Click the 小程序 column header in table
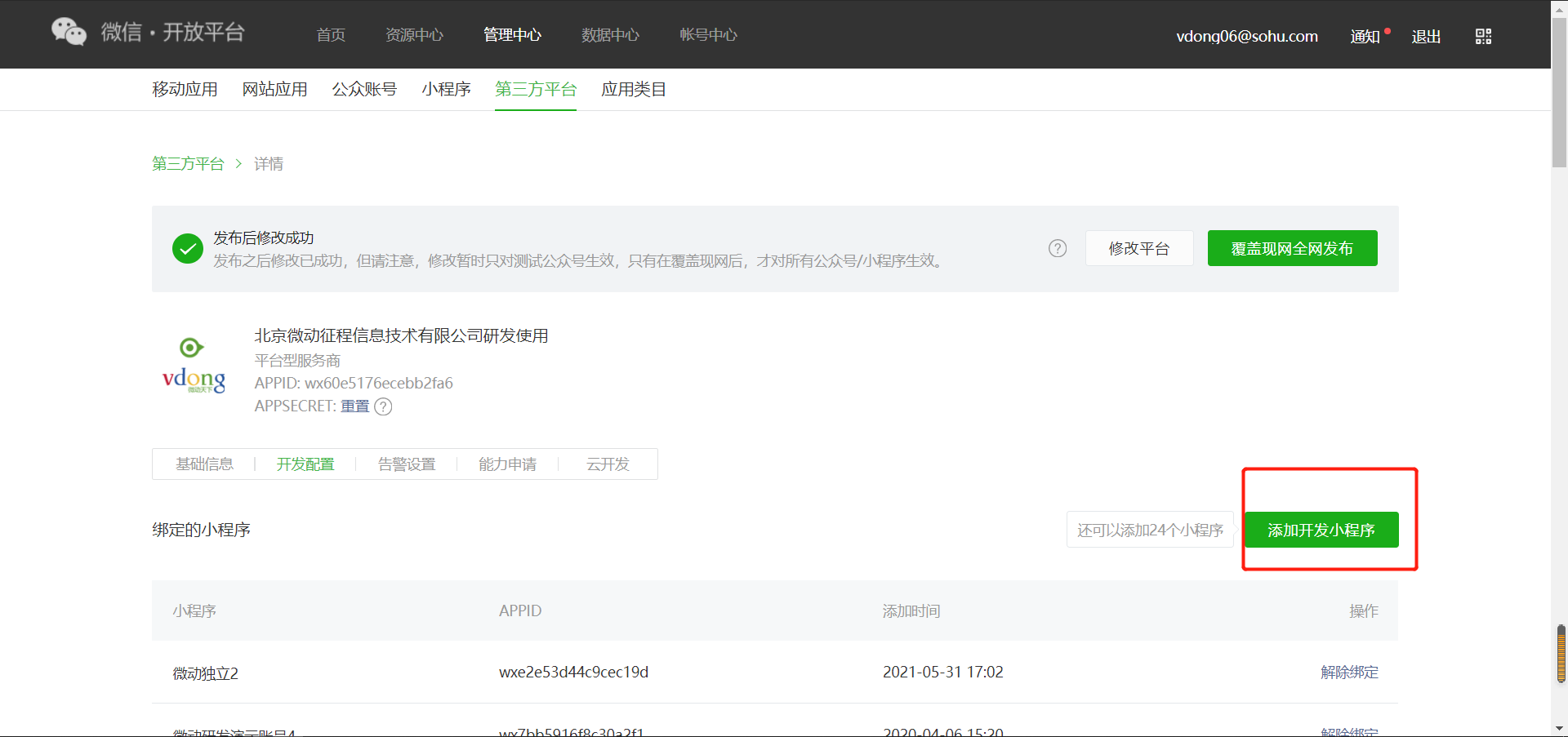 [194, 610]
